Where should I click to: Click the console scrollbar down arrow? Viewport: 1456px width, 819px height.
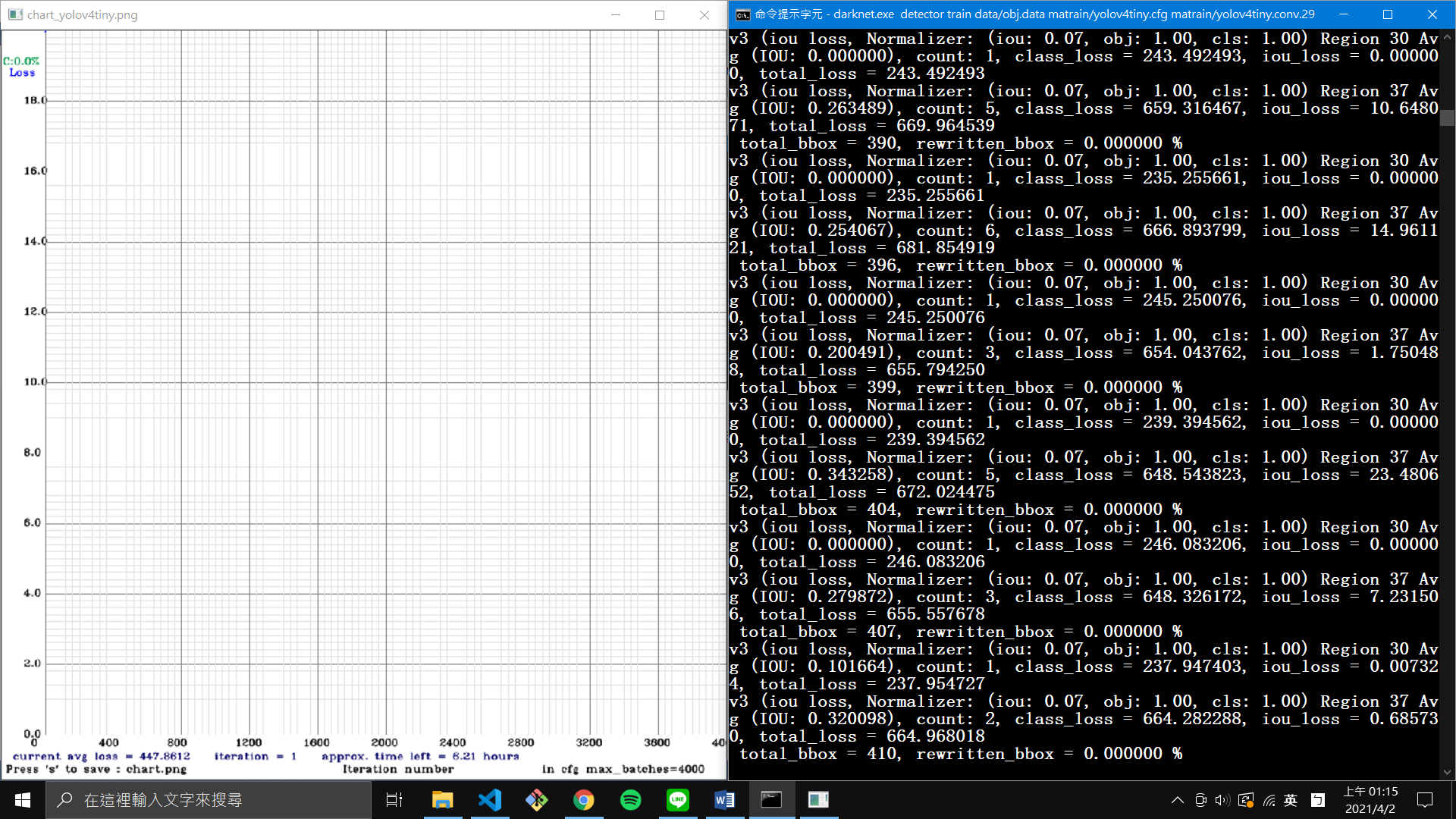(1448, 772)
